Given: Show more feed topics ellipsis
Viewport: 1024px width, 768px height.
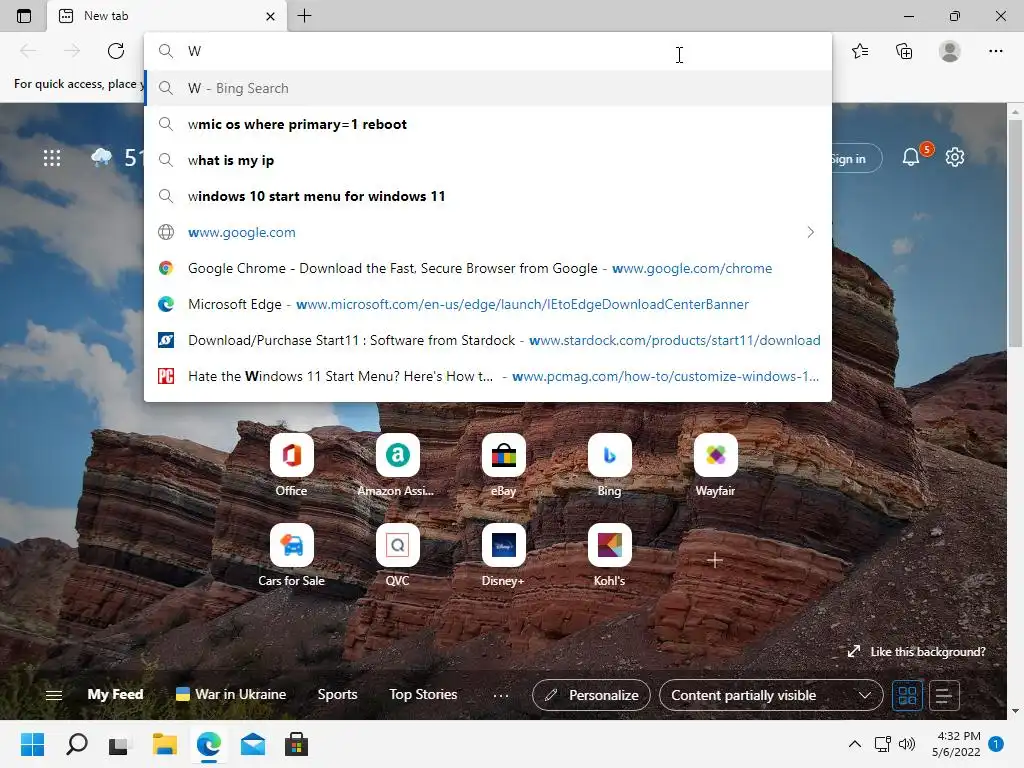Looking at the screenshot, I should coord(501,696).
